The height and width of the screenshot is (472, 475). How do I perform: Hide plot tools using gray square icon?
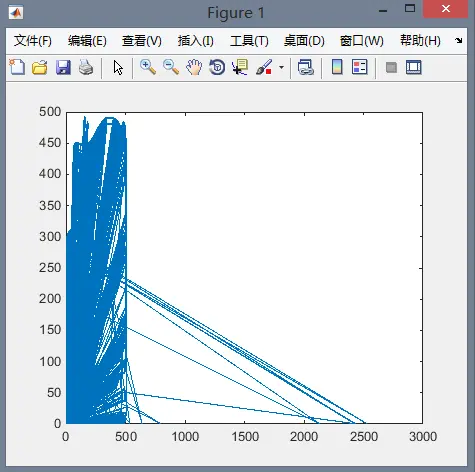(x=391, y=68)
